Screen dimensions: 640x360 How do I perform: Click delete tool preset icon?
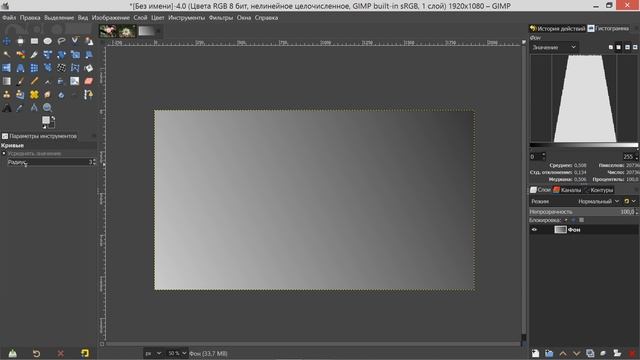click(60, 353)
